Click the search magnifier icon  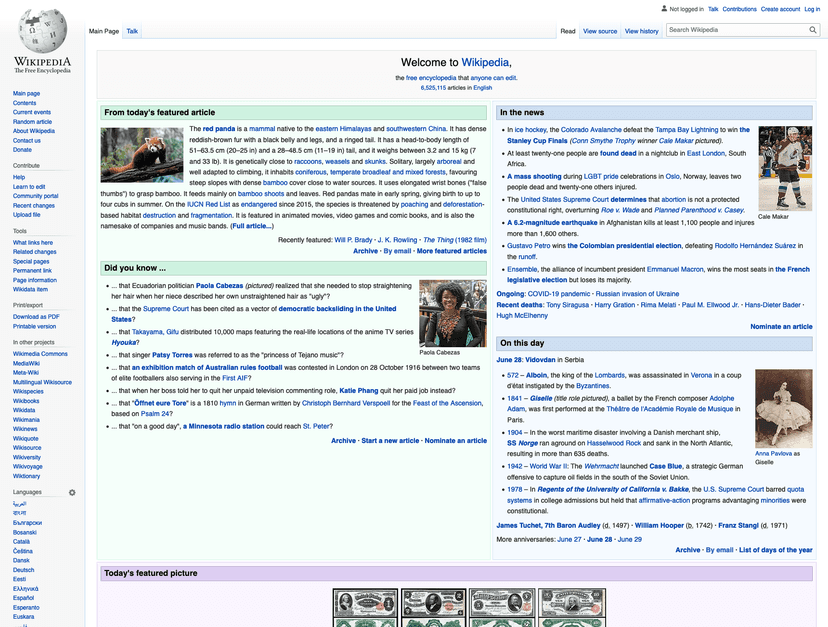coord(813,30)
